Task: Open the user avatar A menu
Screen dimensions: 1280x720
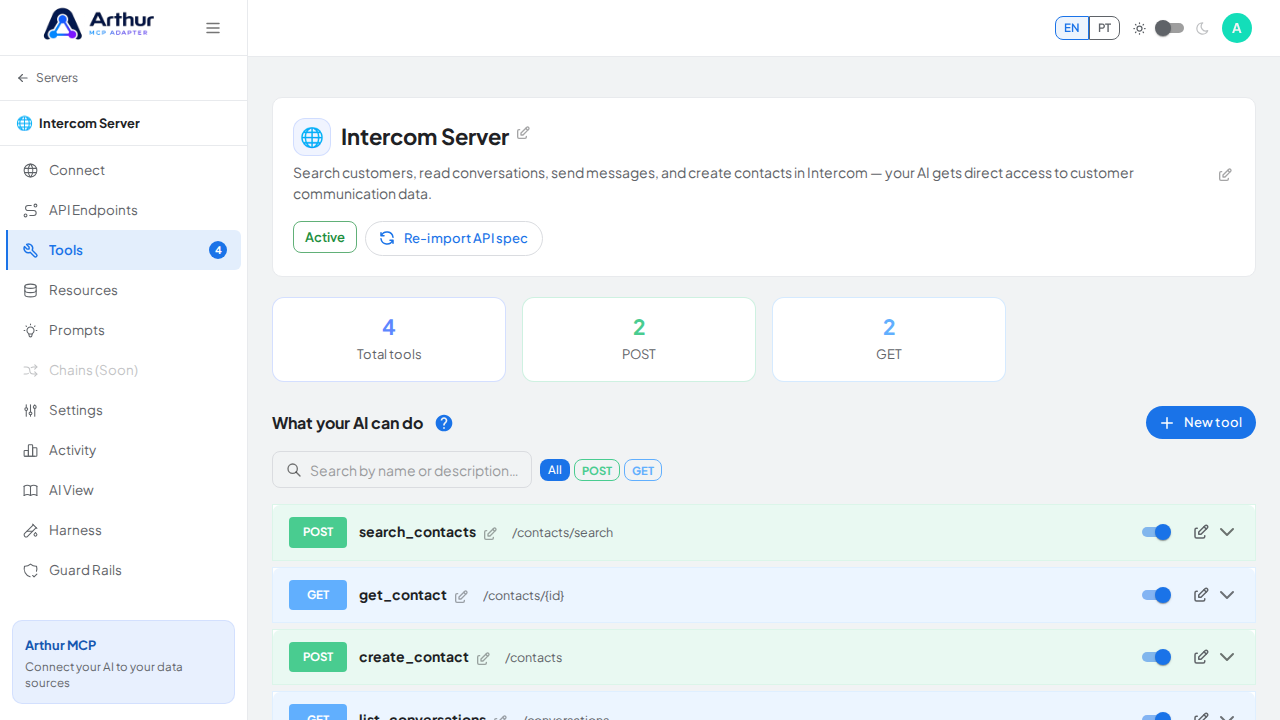Action: click(1237, 28)
